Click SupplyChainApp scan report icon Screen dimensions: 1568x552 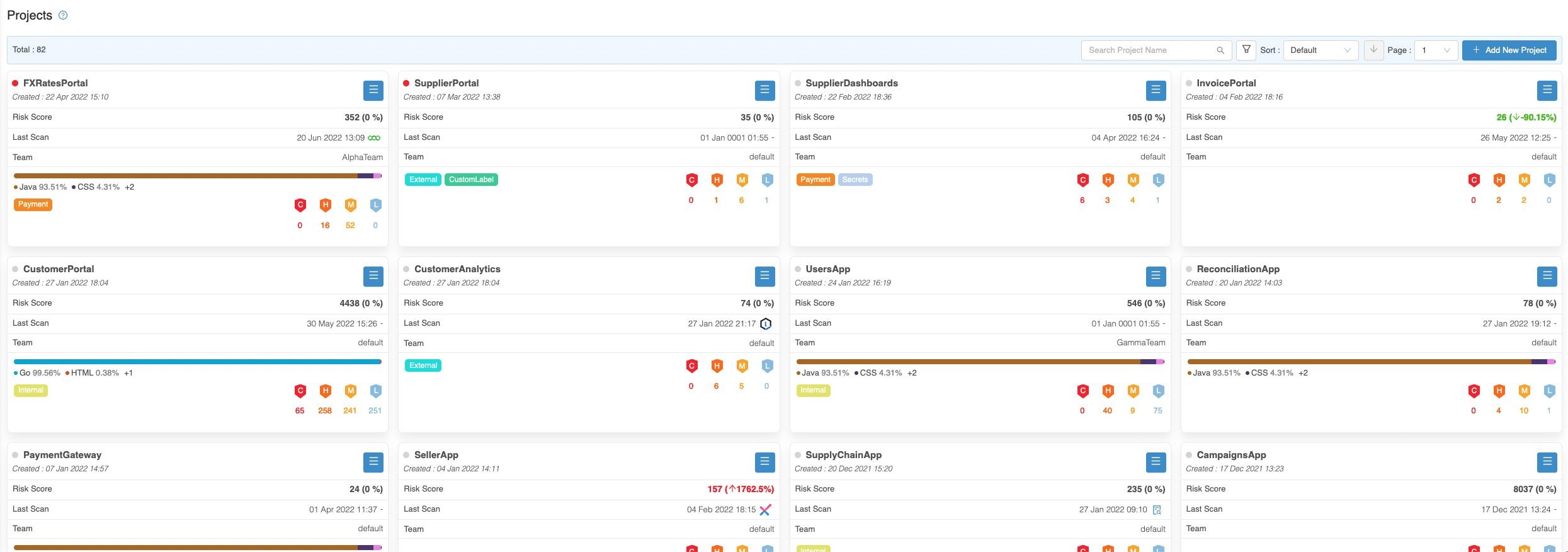(x=1157, y=510)
